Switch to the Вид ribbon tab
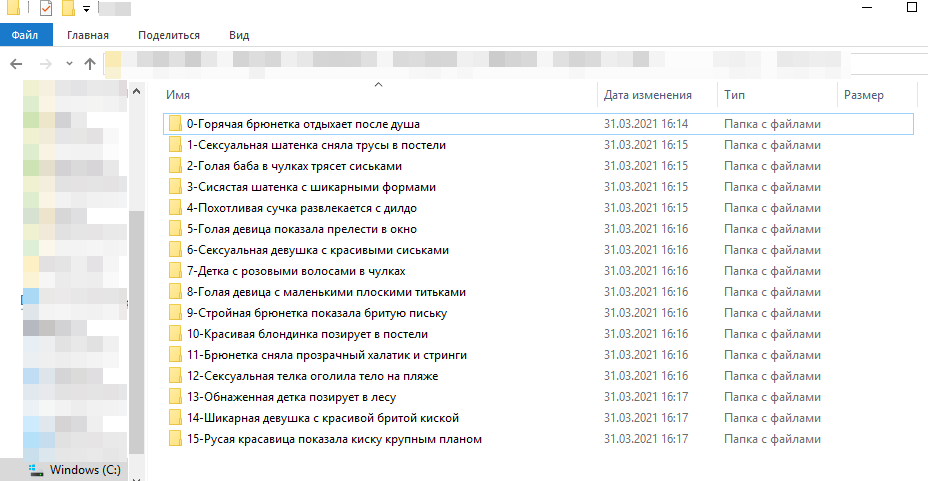This screenshot has width=928, height=481. pyautogui.click(x=239, y=35)
